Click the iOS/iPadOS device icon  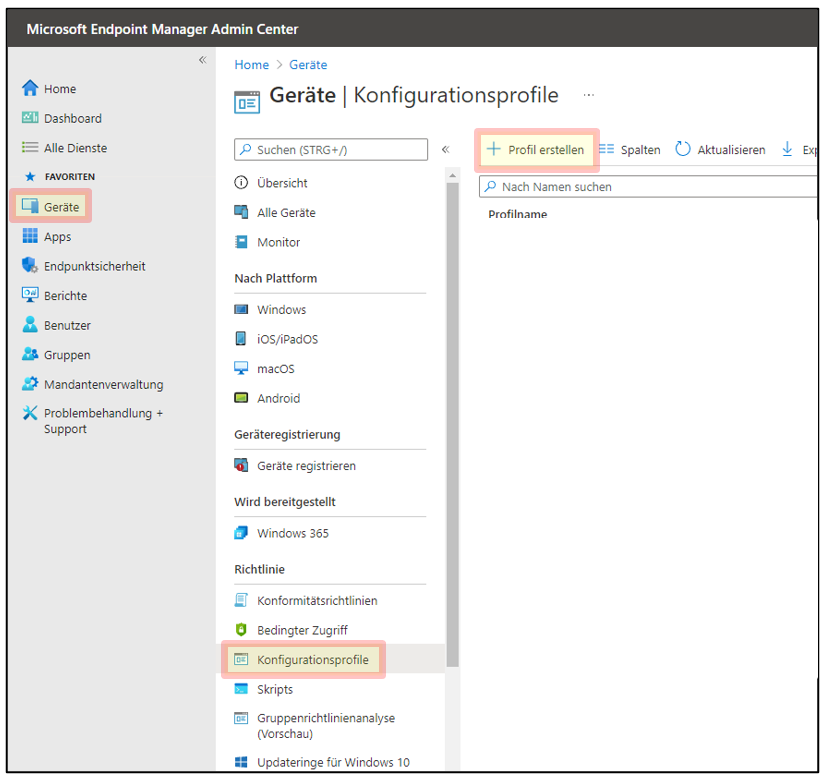pyautogui.click(x=241, y=339)
